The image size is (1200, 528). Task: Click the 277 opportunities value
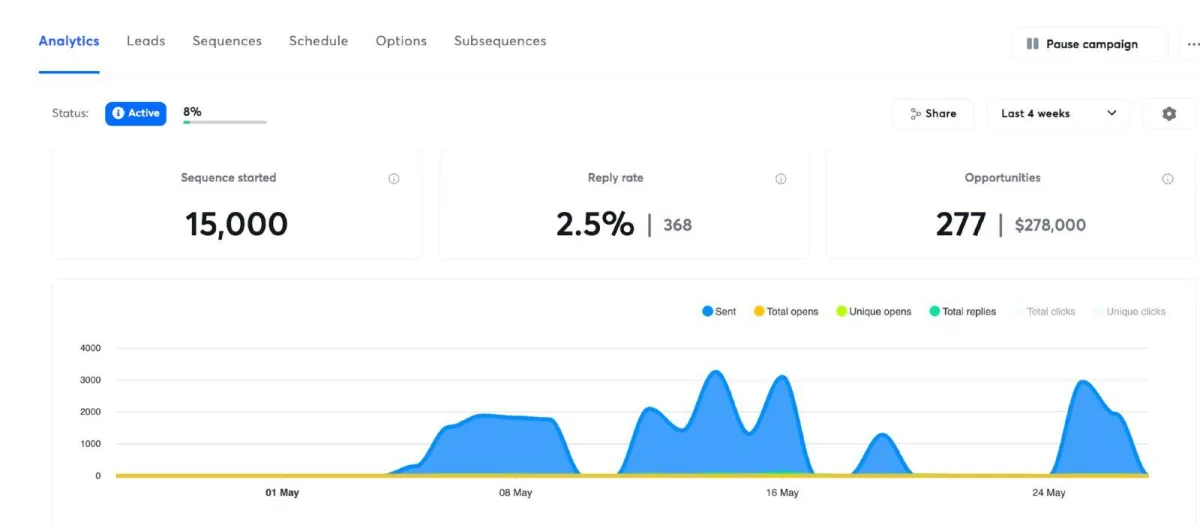[961, 224]
